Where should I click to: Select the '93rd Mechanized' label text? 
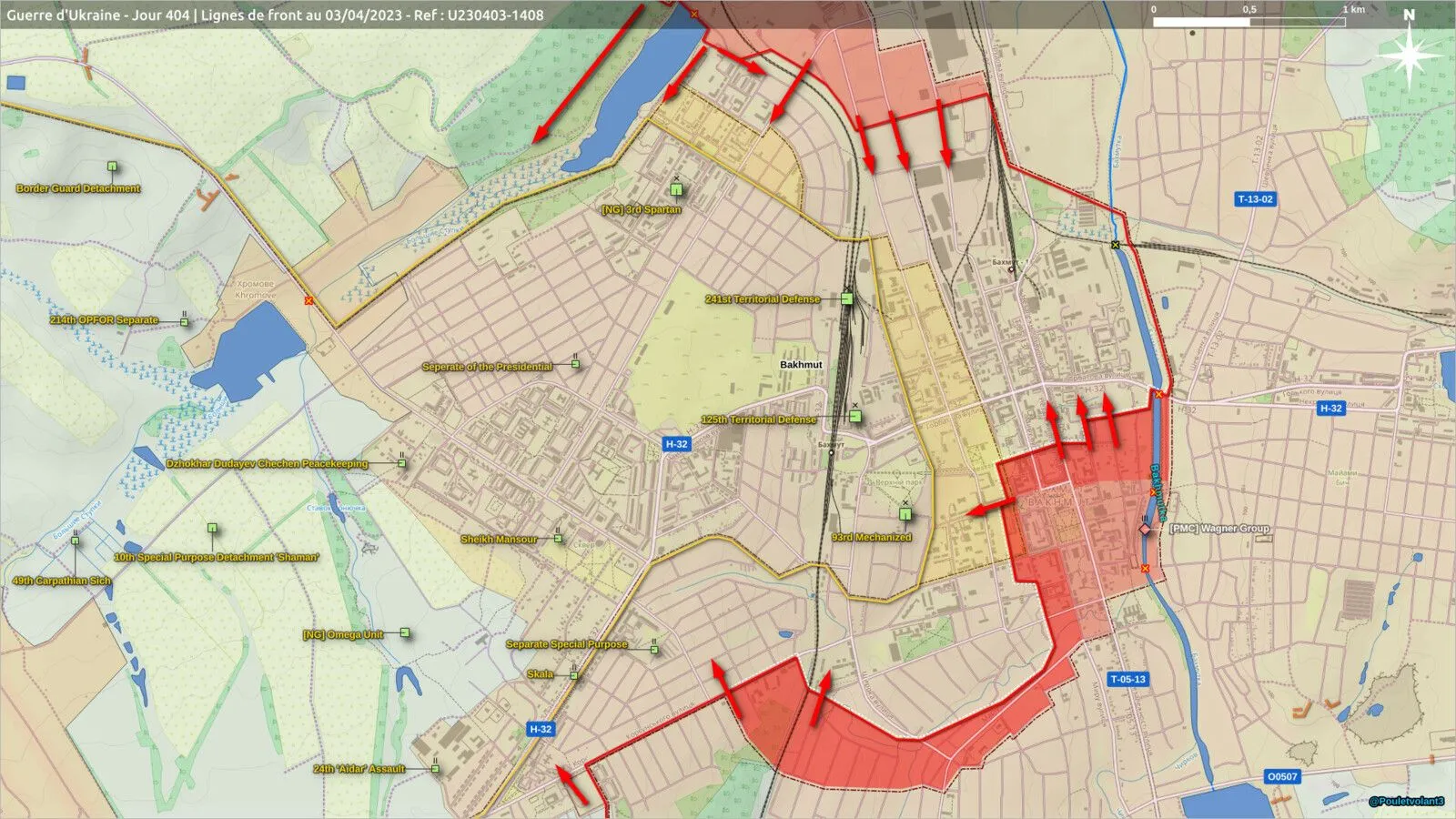click(872, 537)
